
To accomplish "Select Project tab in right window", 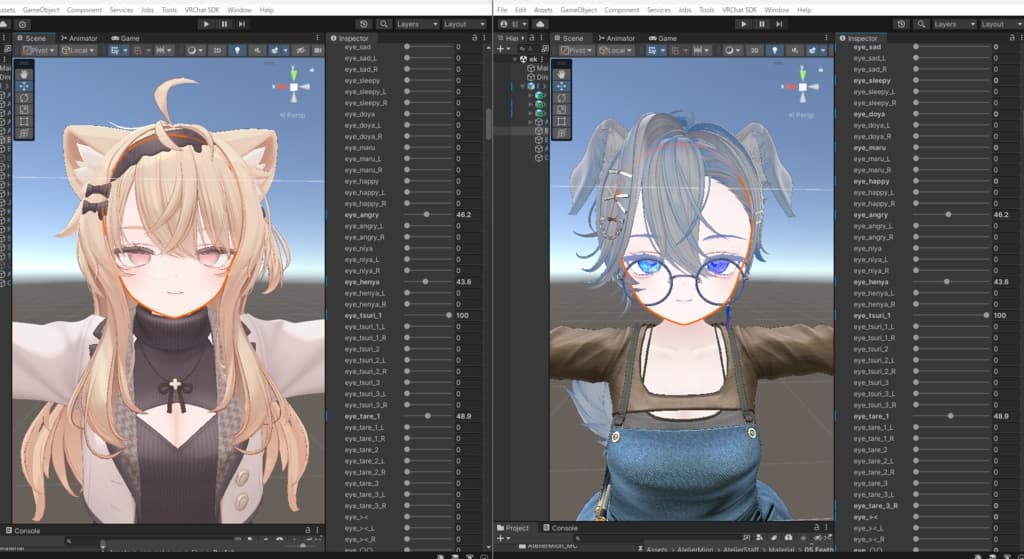I will (x=513, y=528).
